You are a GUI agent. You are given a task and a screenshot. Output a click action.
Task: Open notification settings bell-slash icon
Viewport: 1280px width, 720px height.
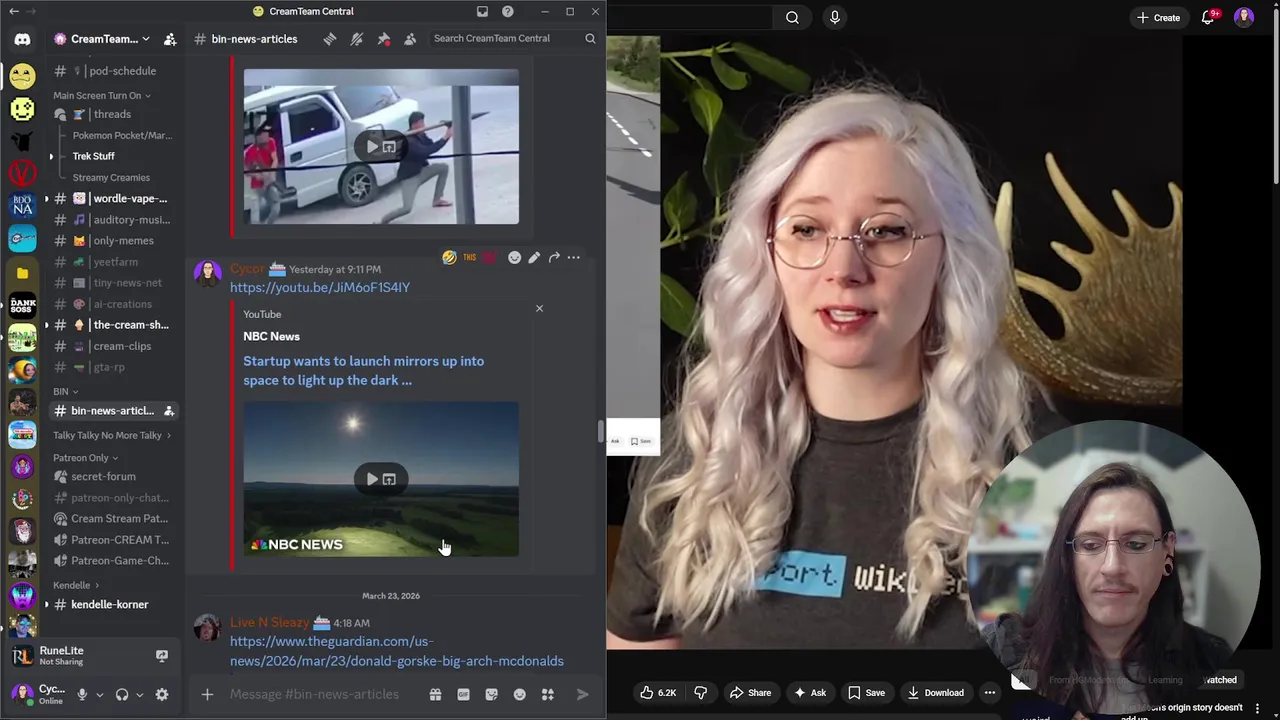(357, 38)
